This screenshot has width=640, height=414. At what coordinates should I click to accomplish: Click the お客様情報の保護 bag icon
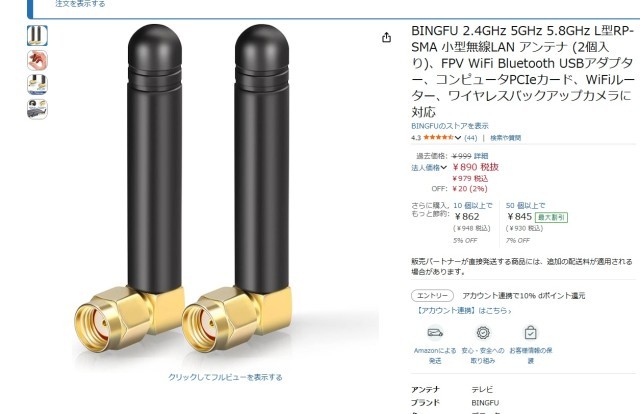tap(530, 332)
